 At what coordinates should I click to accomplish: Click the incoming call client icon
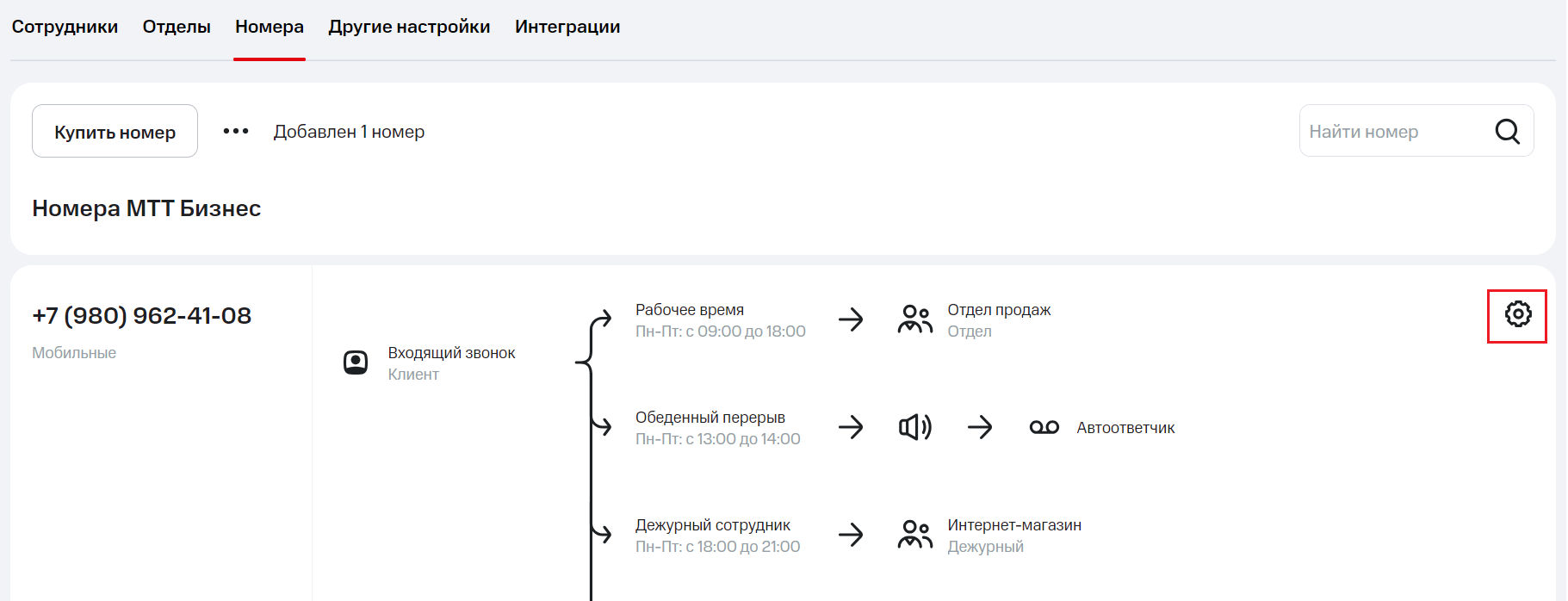click(x=356, y=363)
